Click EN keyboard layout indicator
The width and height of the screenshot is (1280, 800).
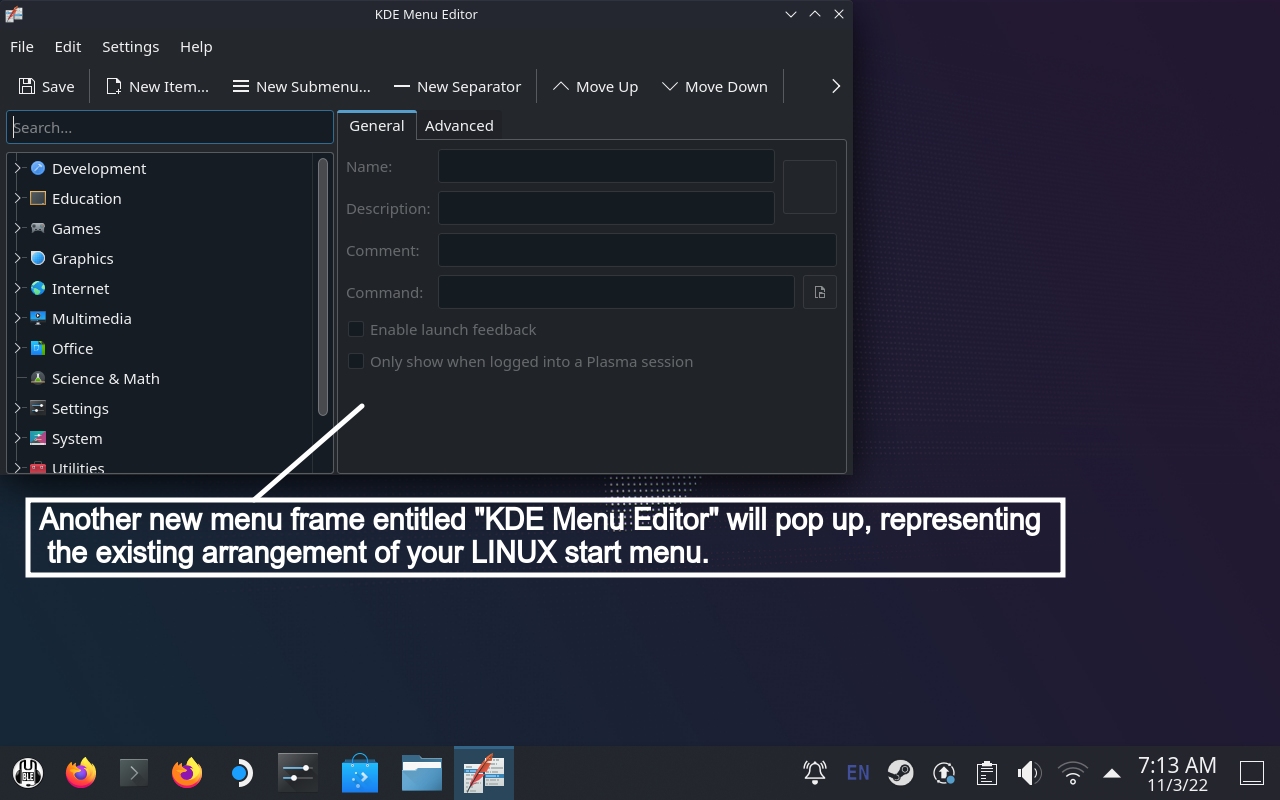[x=858, y=772]
